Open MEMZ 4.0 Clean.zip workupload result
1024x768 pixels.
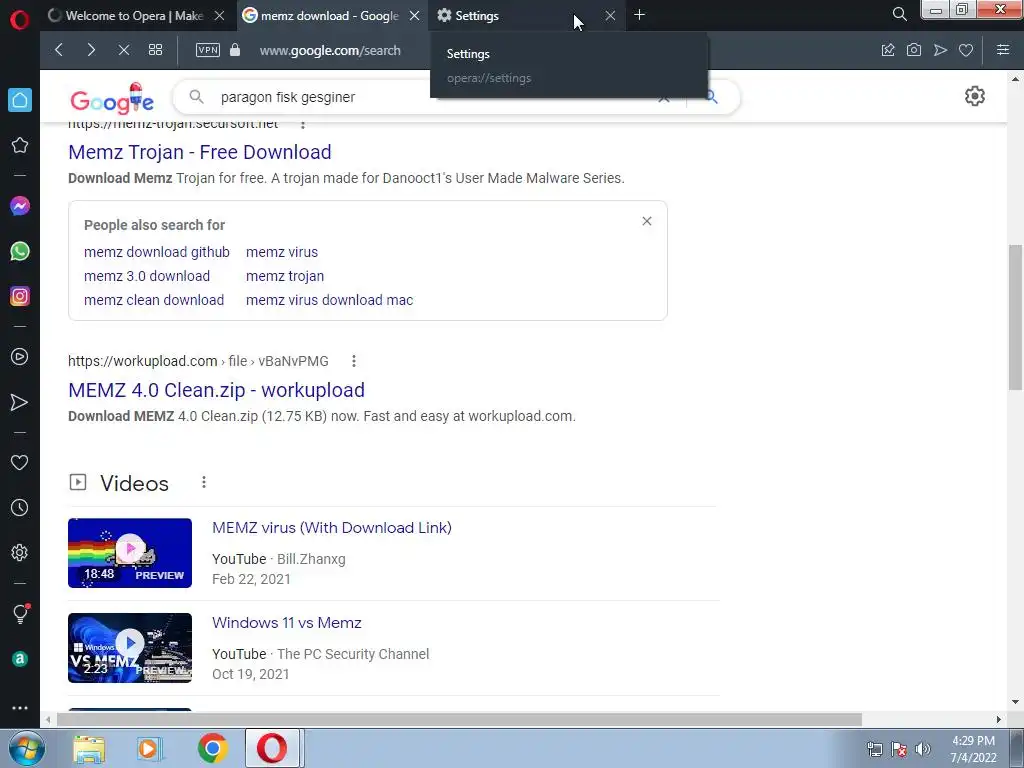(x=216, y=390)
